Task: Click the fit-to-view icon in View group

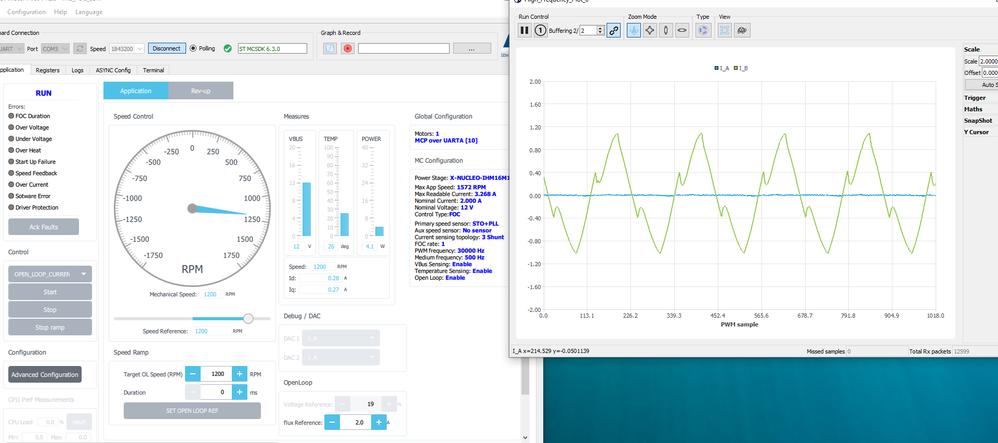Action: [x=725, y=30]
